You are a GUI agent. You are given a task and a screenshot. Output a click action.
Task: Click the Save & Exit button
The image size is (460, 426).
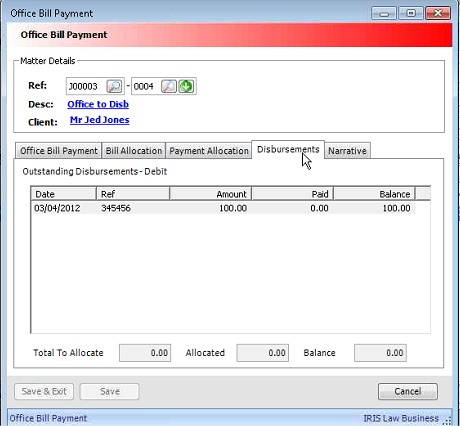pos(44,391)
